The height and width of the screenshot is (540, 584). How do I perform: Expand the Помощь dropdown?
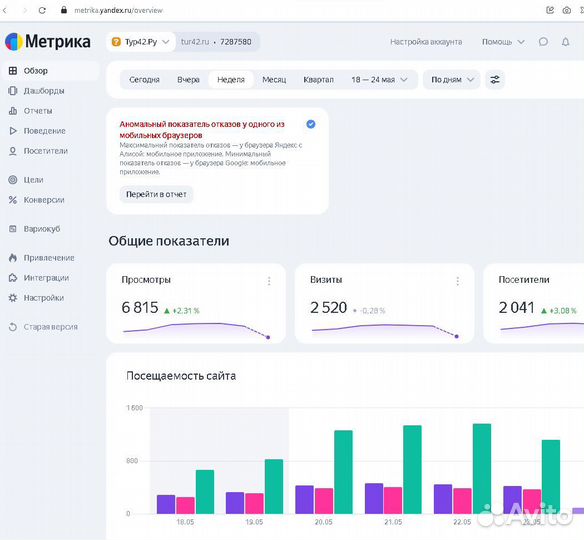point(503,42)
